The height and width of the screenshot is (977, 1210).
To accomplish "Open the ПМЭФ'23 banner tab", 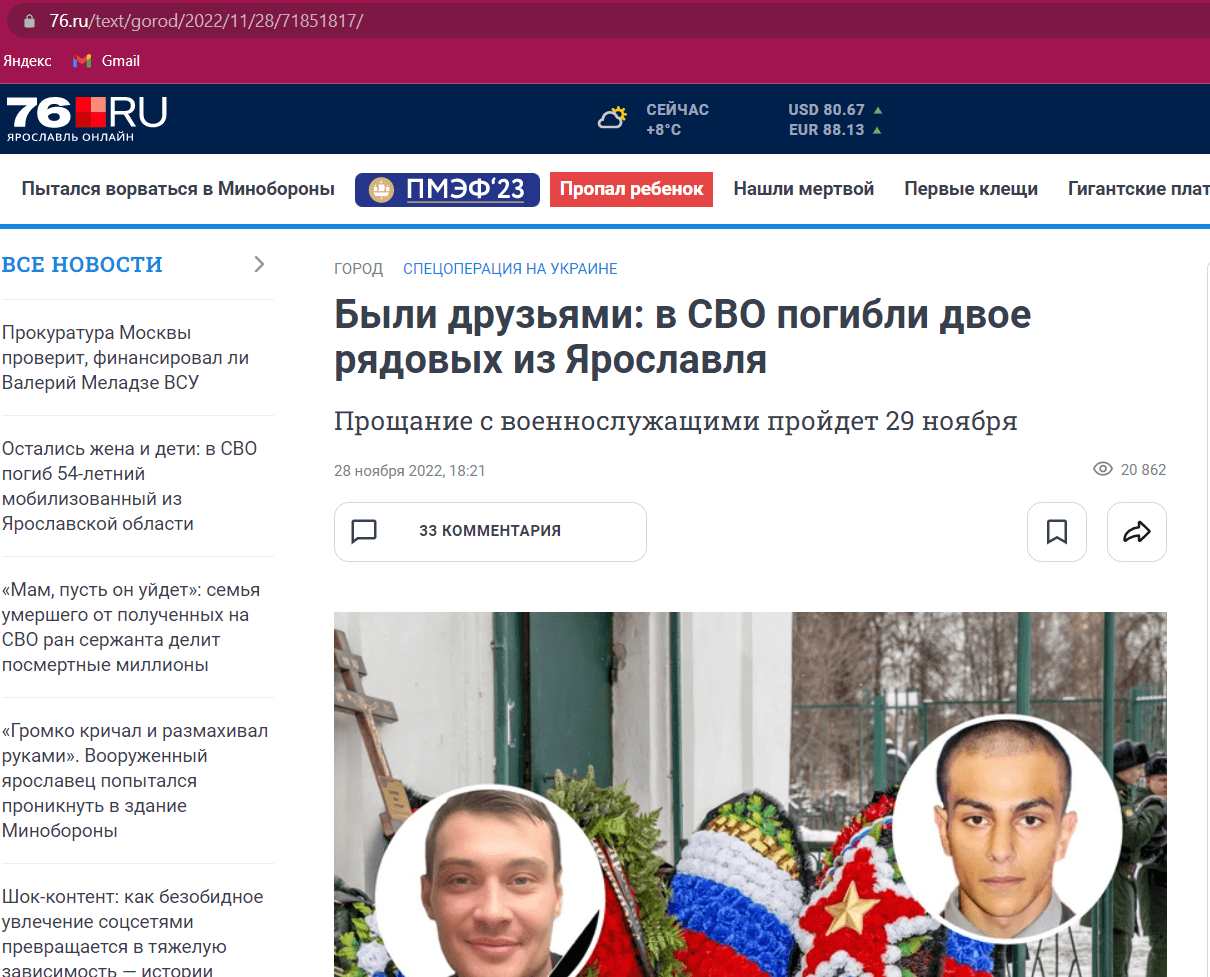I will click(447, 190).
